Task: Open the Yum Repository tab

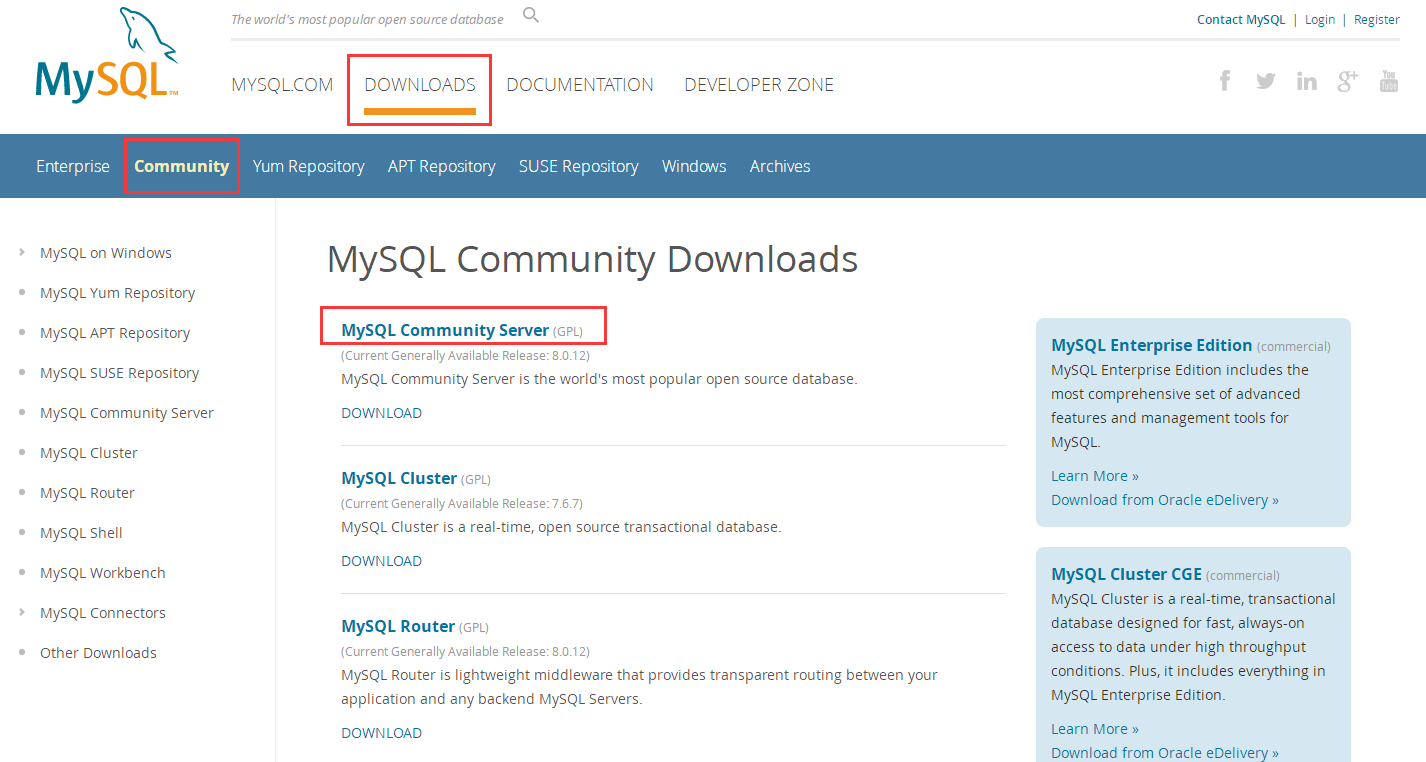Action: point(308,166)
